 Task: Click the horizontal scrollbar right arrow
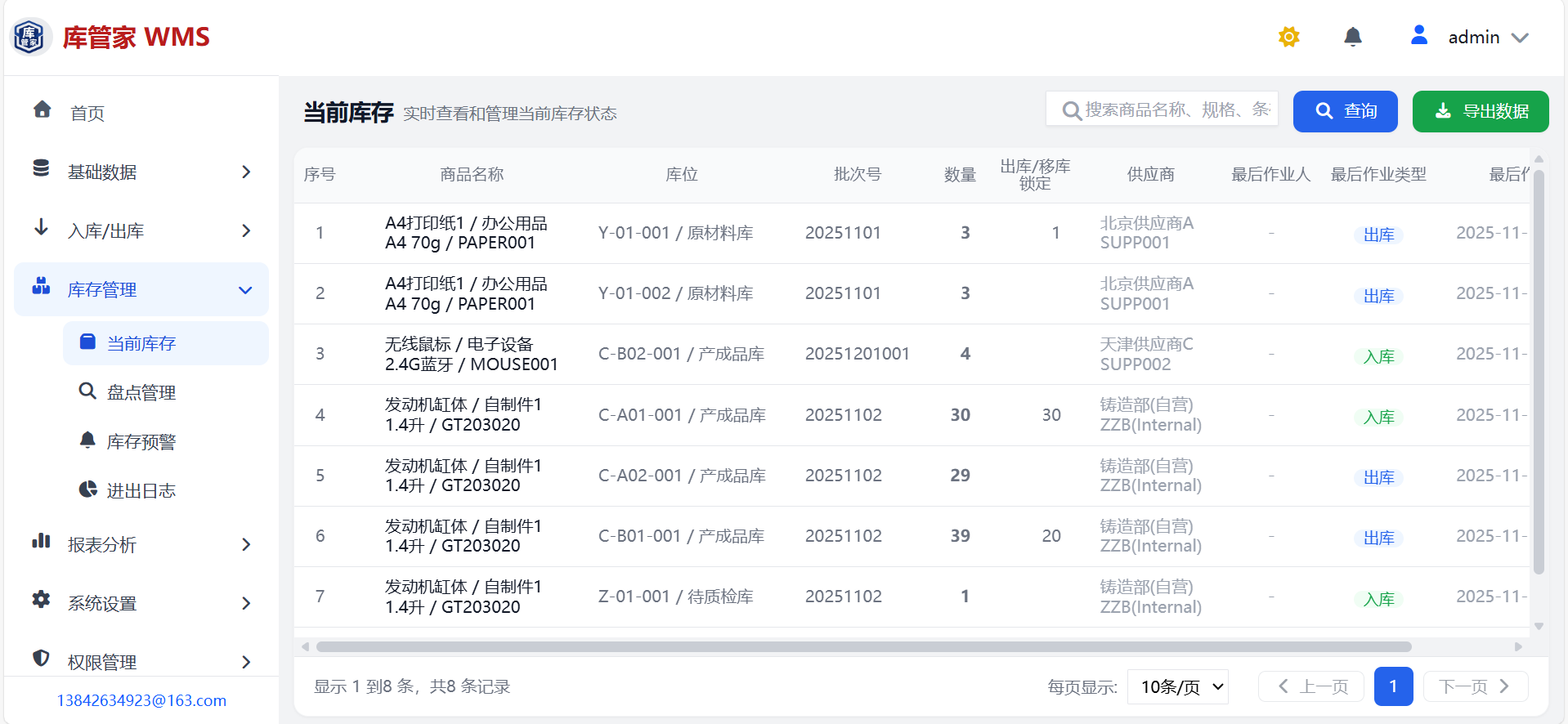point(1518,646)
